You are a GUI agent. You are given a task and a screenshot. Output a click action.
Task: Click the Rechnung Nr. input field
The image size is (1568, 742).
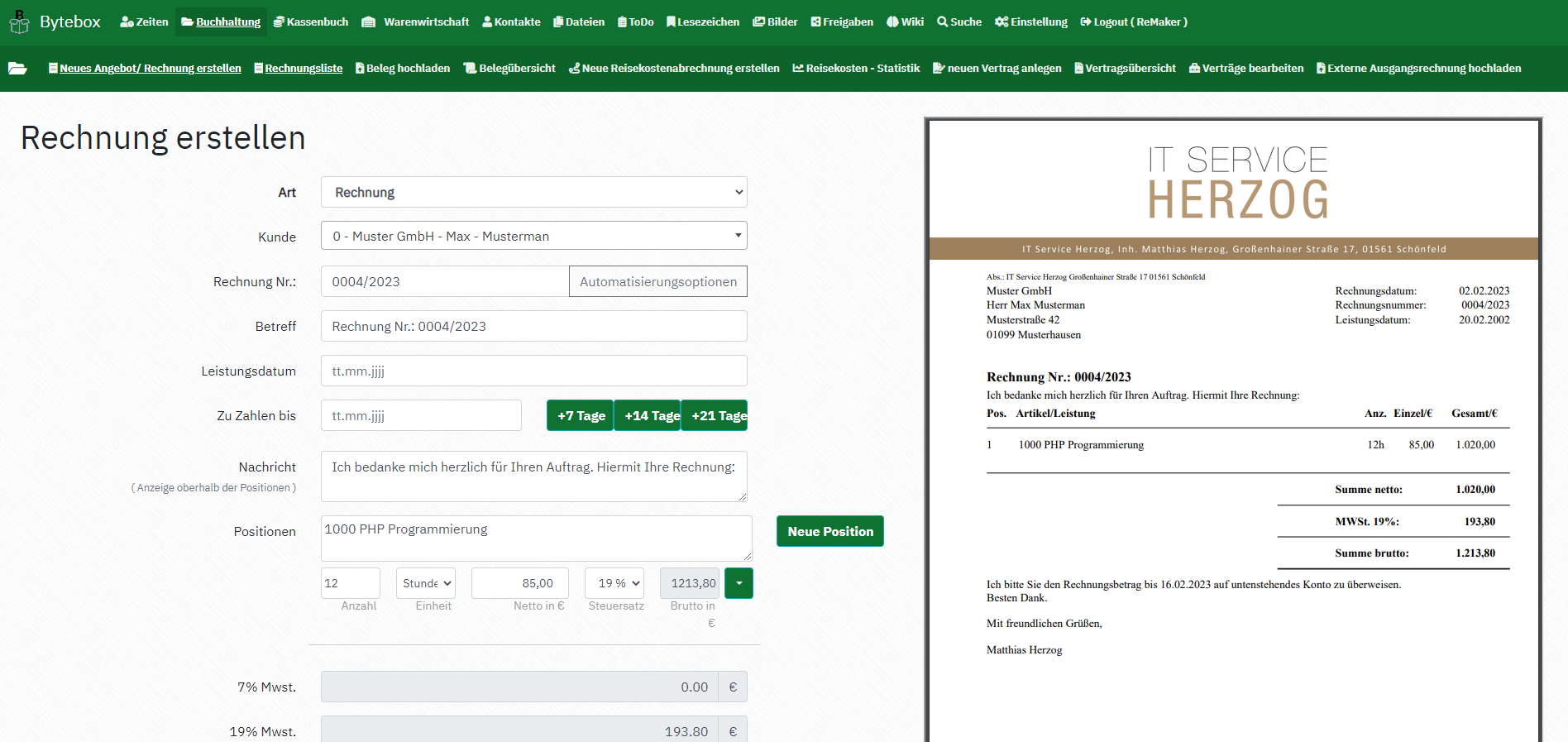tap(445, 281)
